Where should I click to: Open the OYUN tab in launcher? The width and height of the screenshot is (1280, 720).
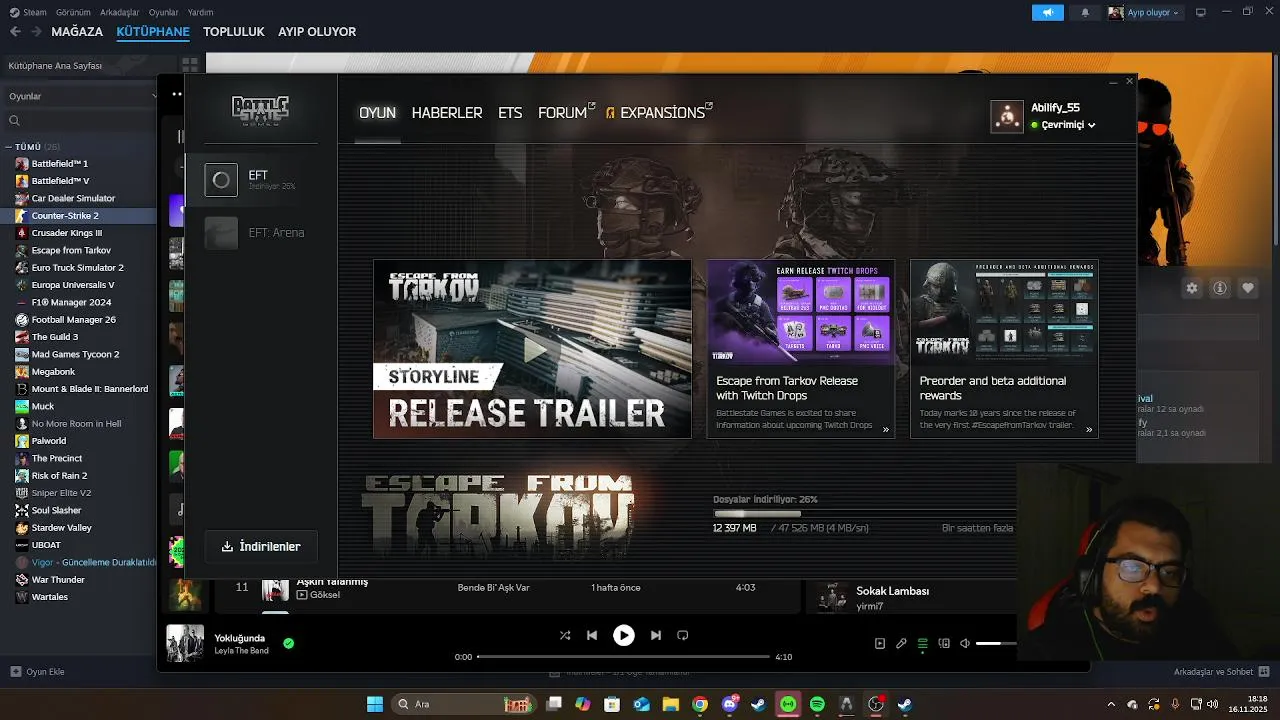coord(377,113)
